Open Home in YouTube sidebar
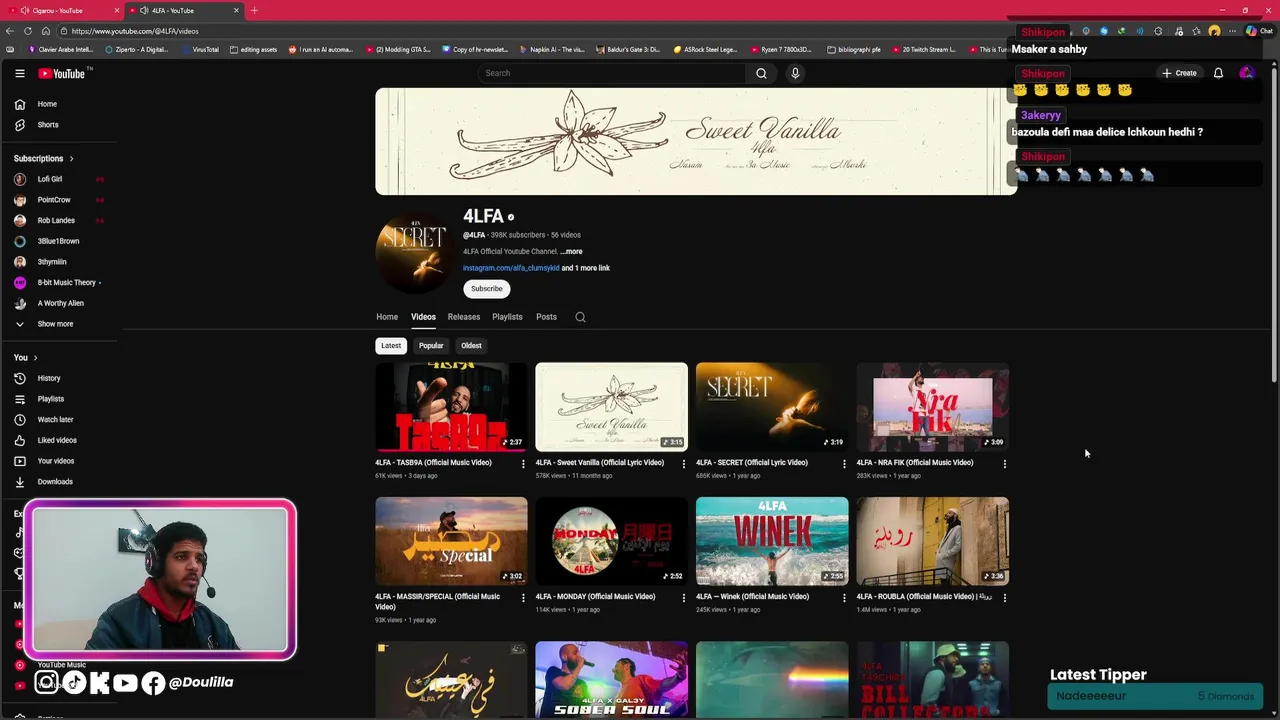Screen dimensions: 1280x720 click(x=36, y=104)
